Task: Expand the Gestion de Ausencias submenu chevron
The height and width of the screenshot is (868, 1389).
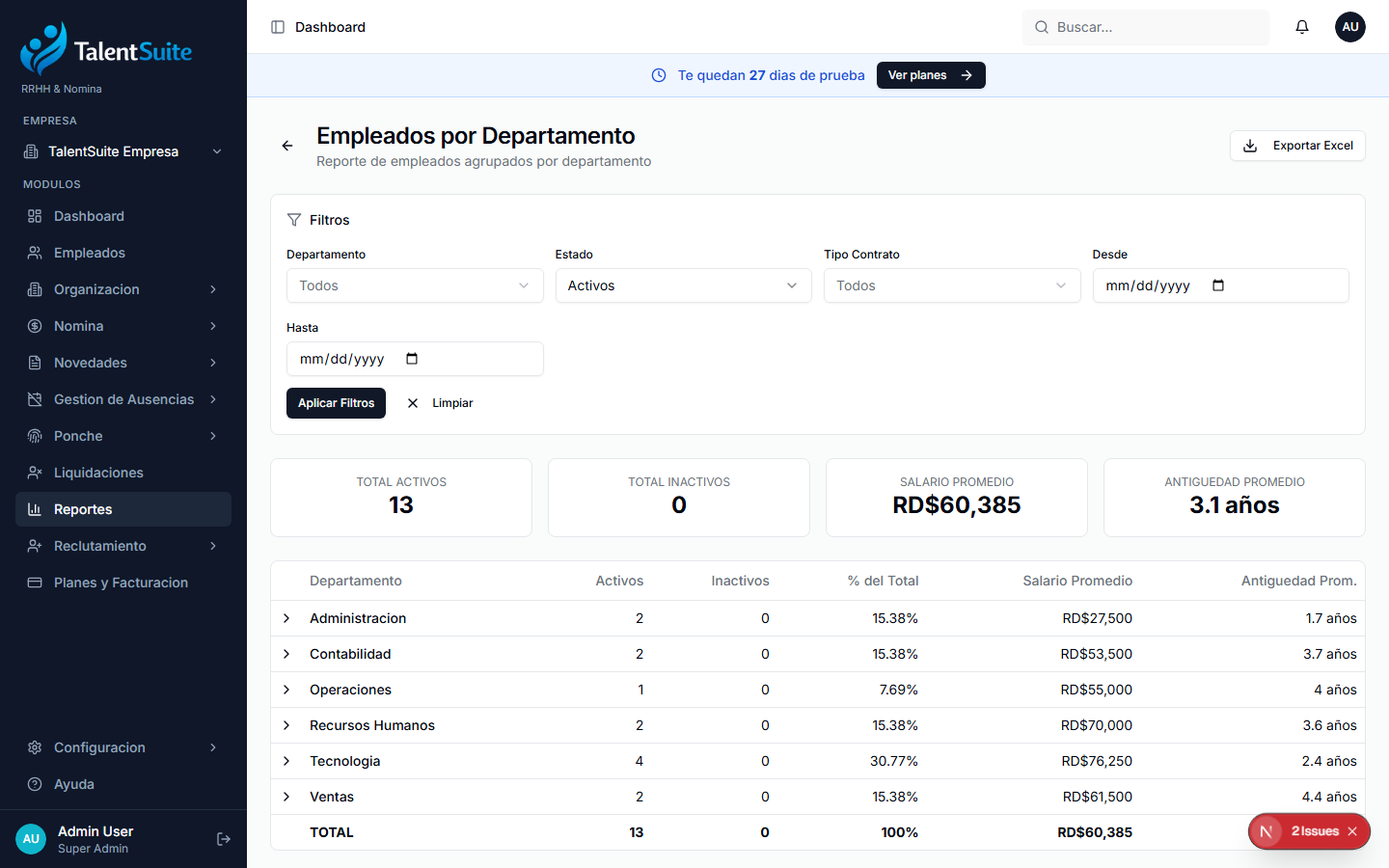Action: click(213, 399)
